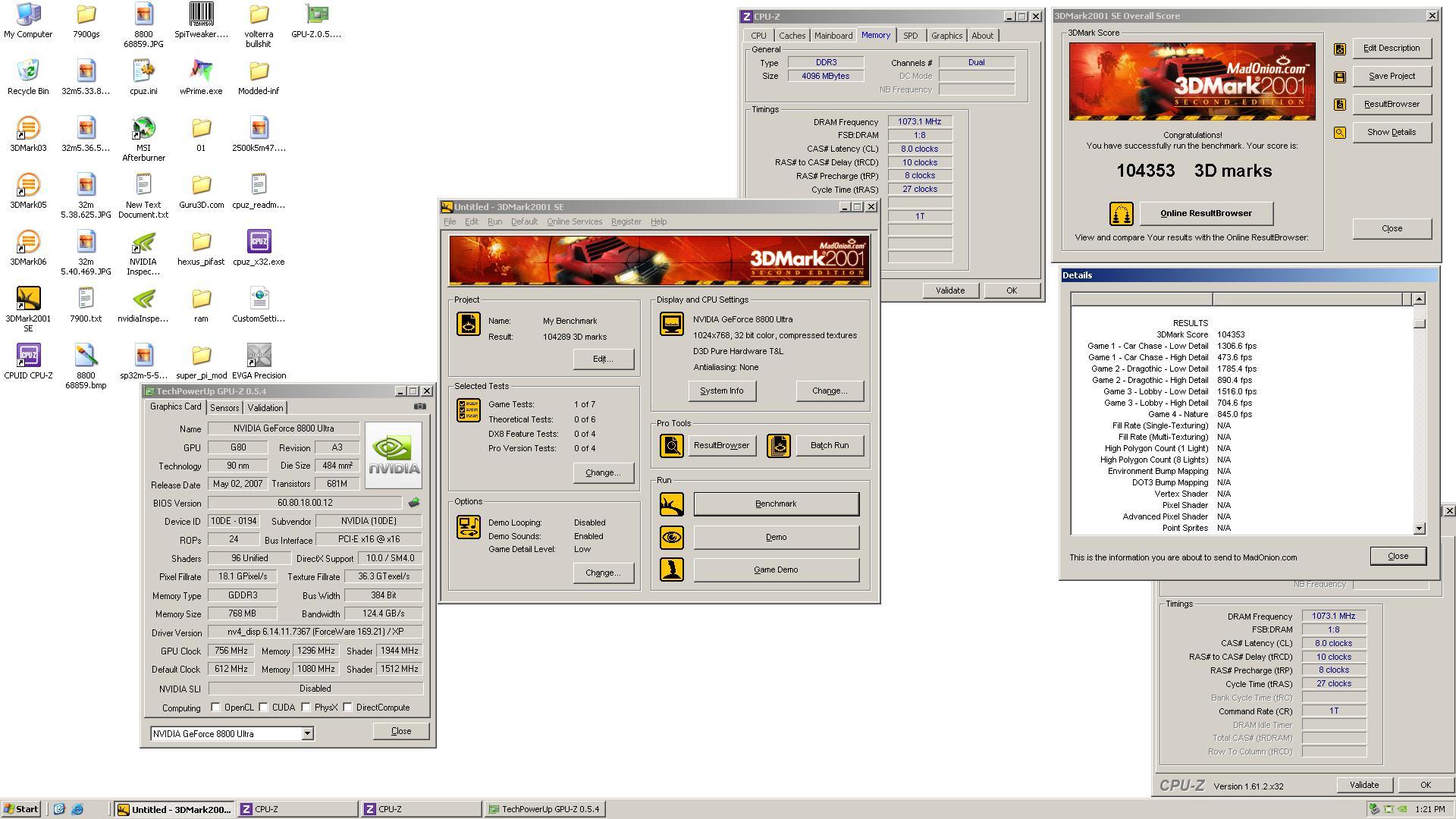Click the Windows Start button
Screen dimensions: 1456x819
click(20, 809)
